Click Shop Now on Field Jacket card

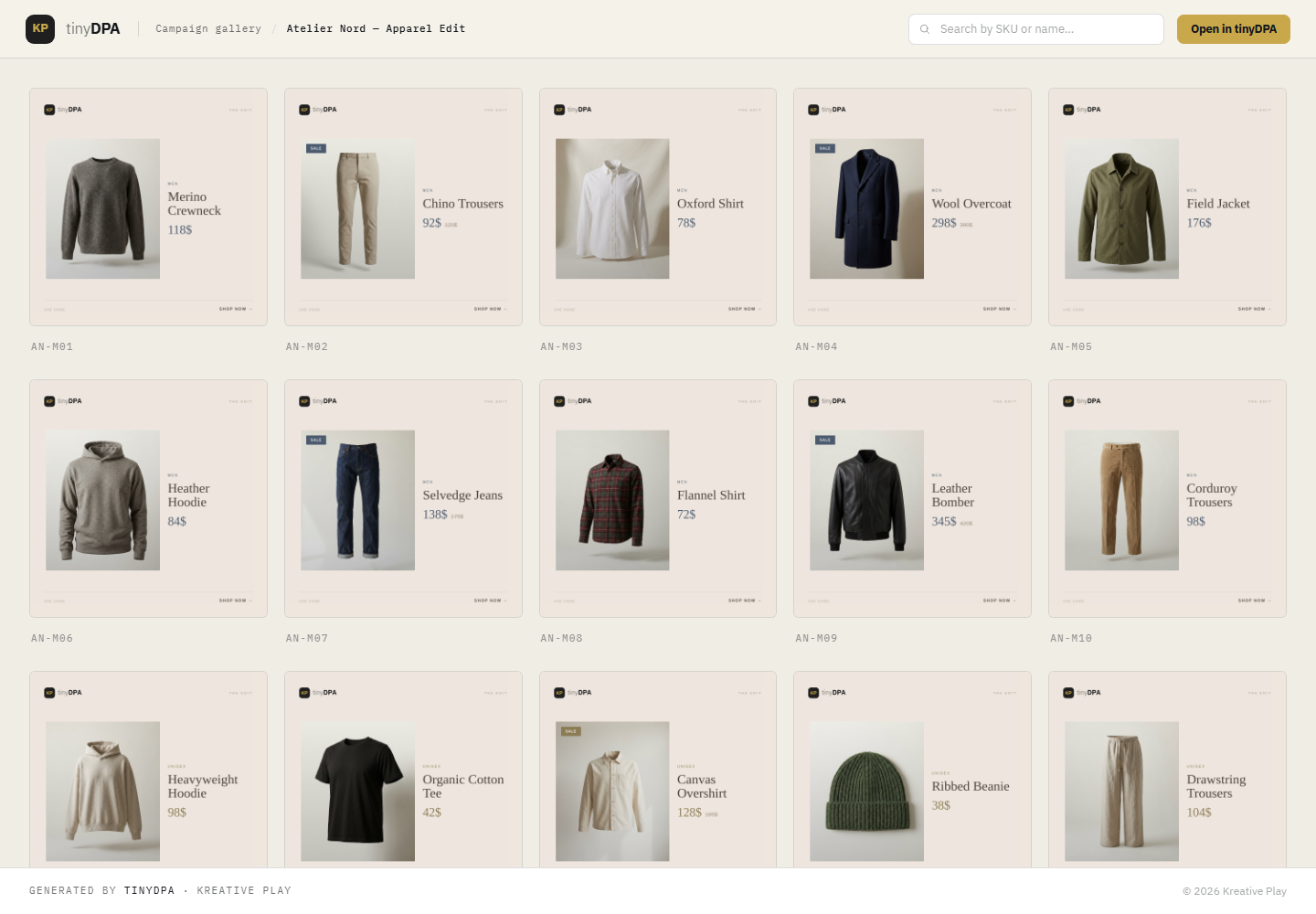pyautogui.click(x=1255, y=309)
